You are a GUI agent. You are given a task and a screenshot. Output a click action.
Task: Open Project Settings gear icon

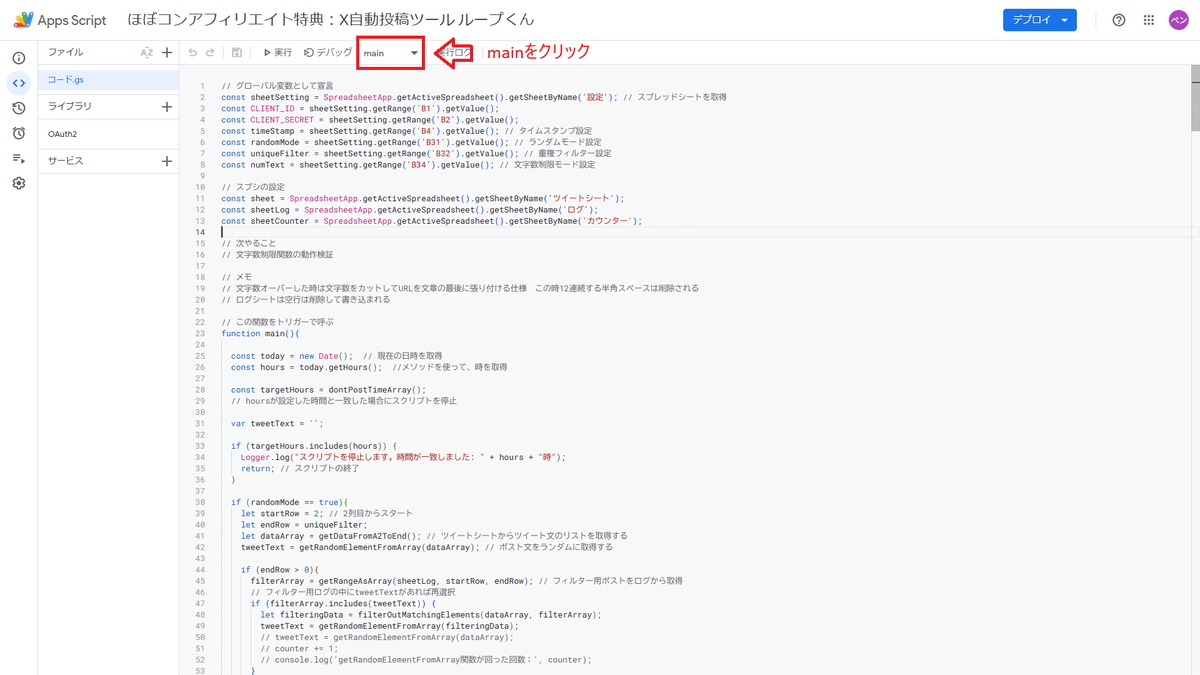coord(18,183)
